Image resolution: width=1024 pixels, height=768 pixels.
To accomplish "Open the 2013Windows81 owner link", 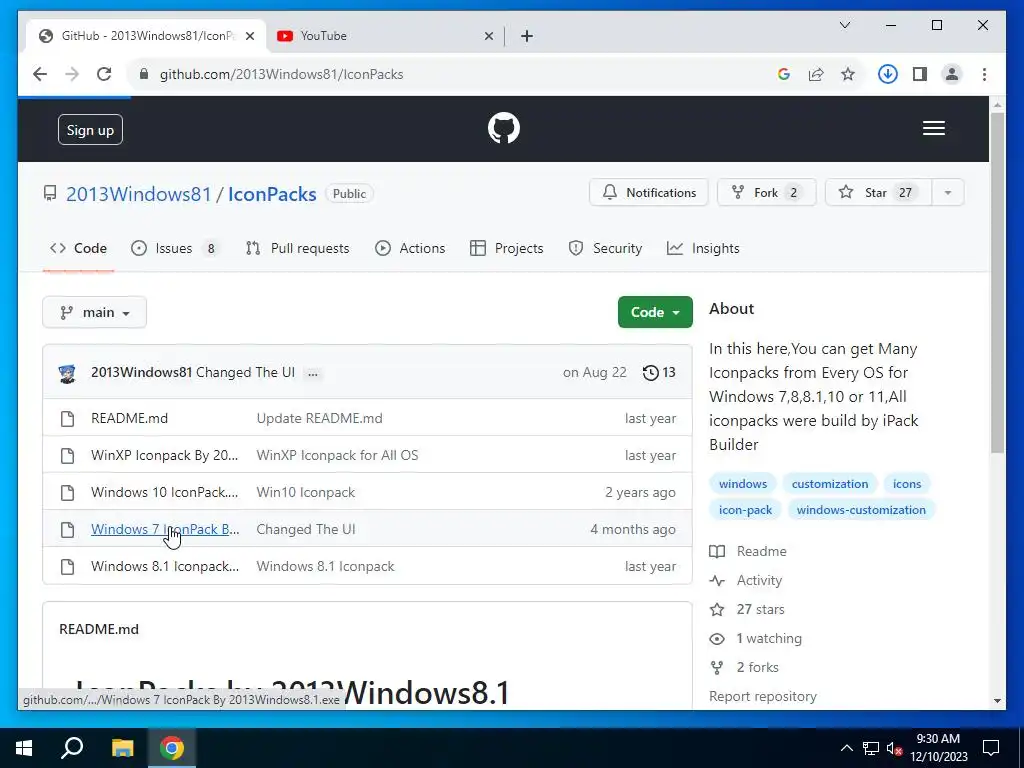I will pyautogui.click(x=138, y=194).
